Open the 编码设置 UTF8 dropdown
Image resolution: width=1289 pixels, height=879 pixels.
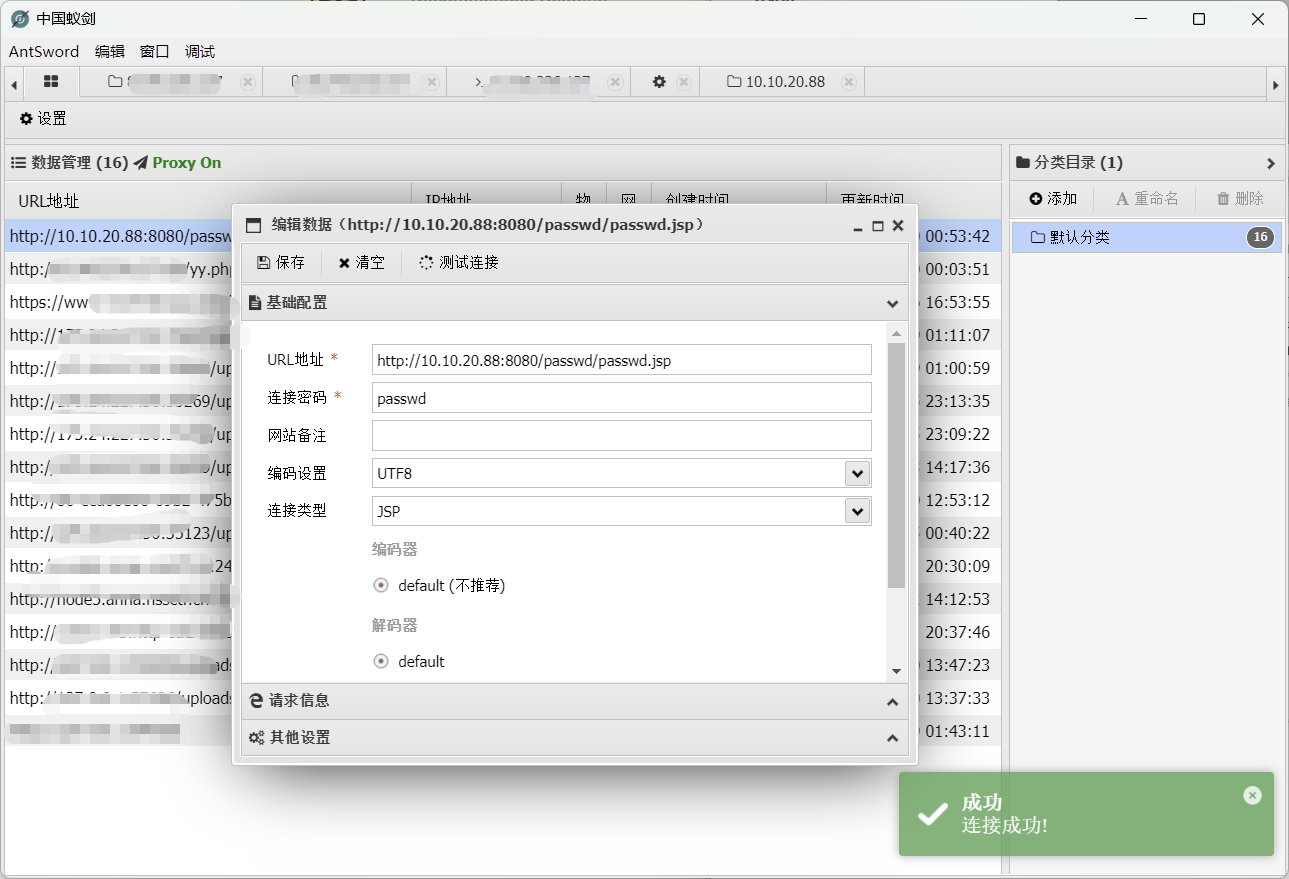856,473
